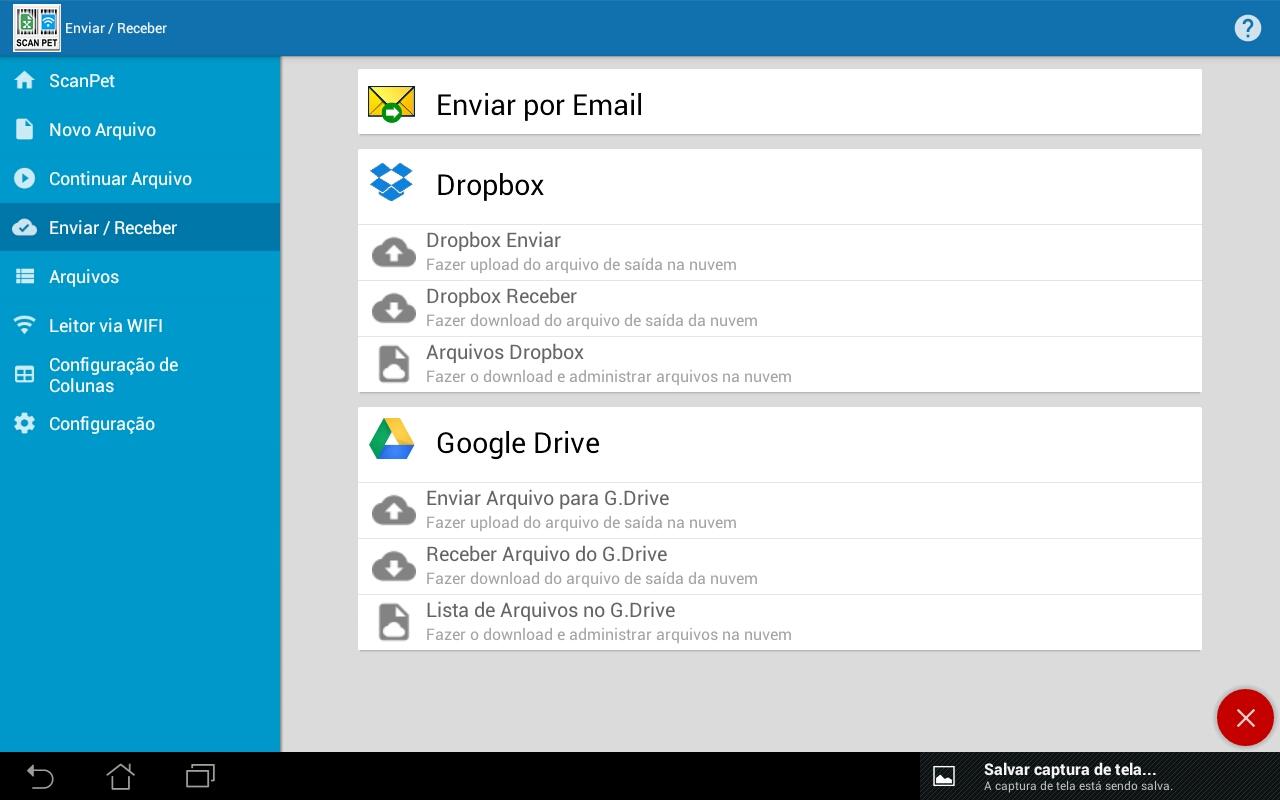Click the Google Drive section header text

click(x=518, y=443)
